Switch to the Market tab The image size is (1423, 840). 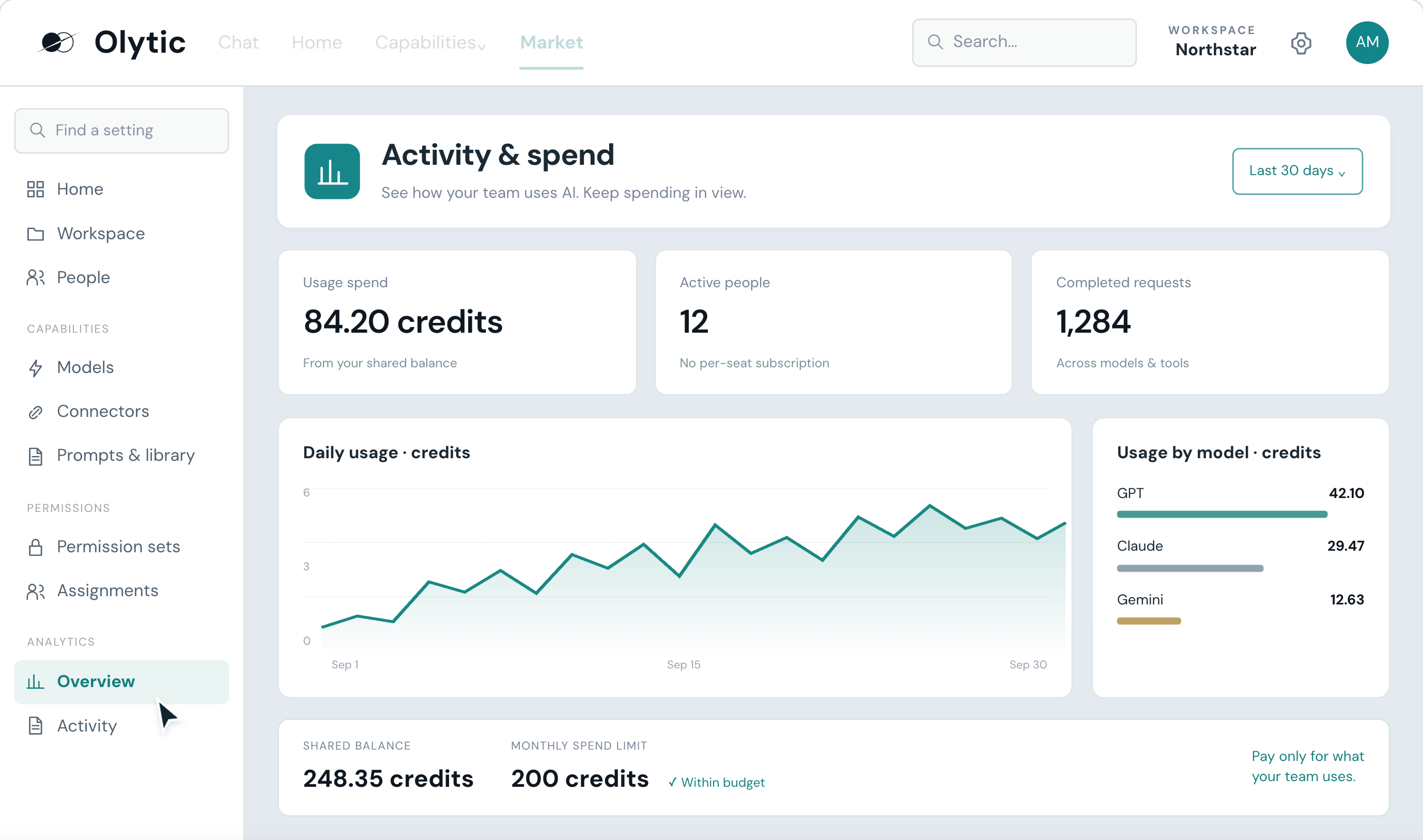[x=551, y=42]
